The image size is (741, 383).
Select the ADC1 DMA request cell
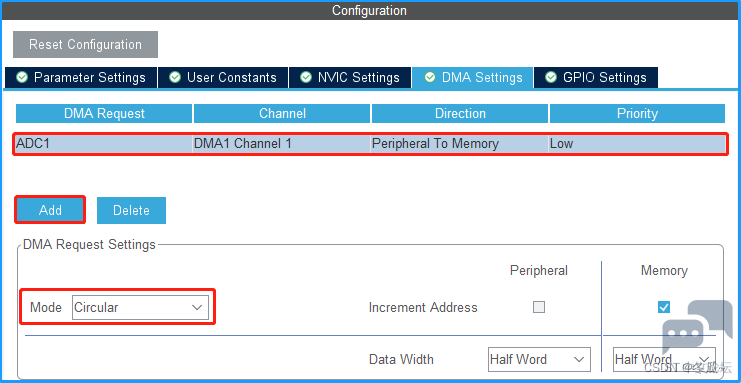[x=103, y=144]
